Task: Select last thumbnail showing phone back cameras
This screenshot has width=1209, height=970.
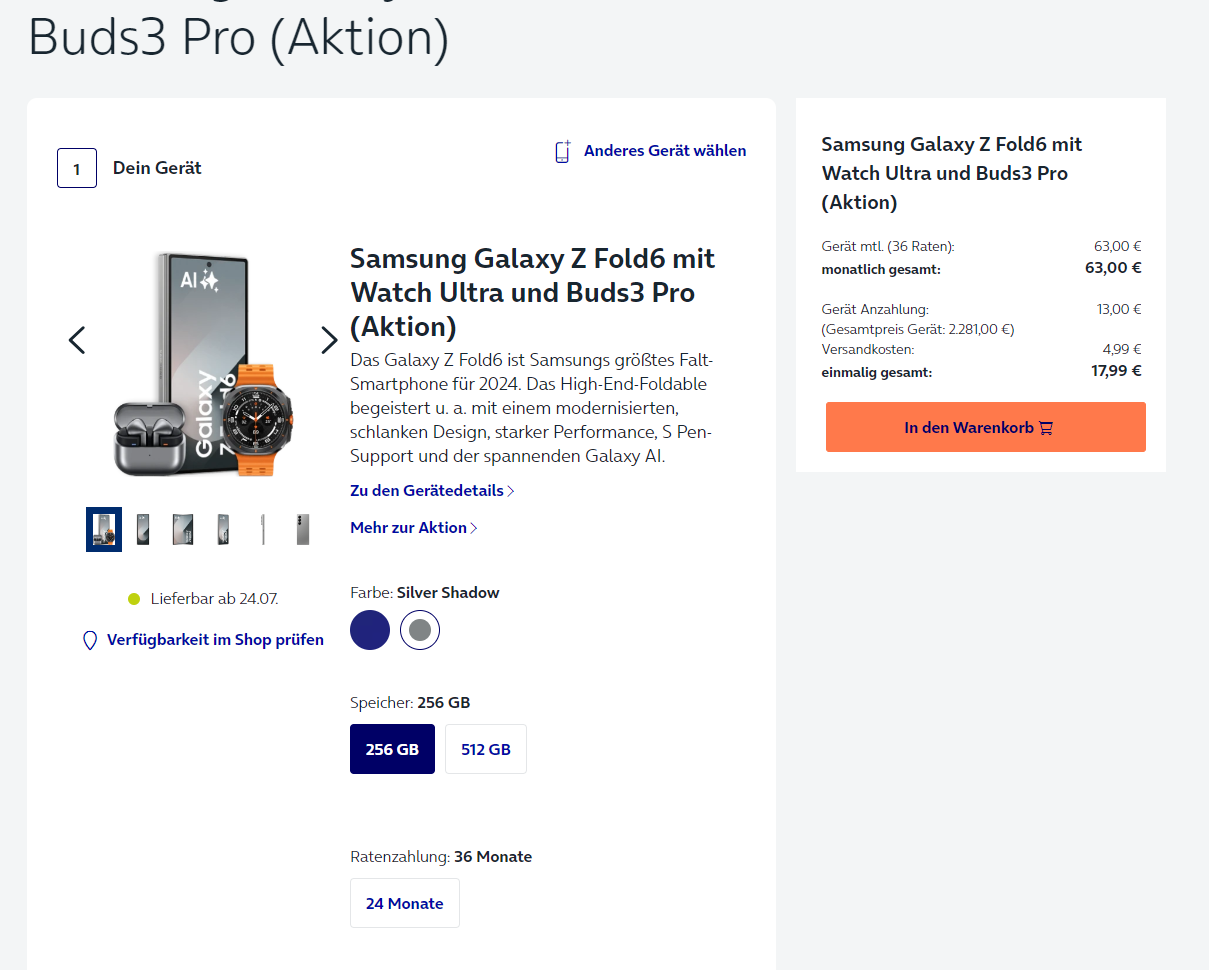Action: [x=303, y=529]
